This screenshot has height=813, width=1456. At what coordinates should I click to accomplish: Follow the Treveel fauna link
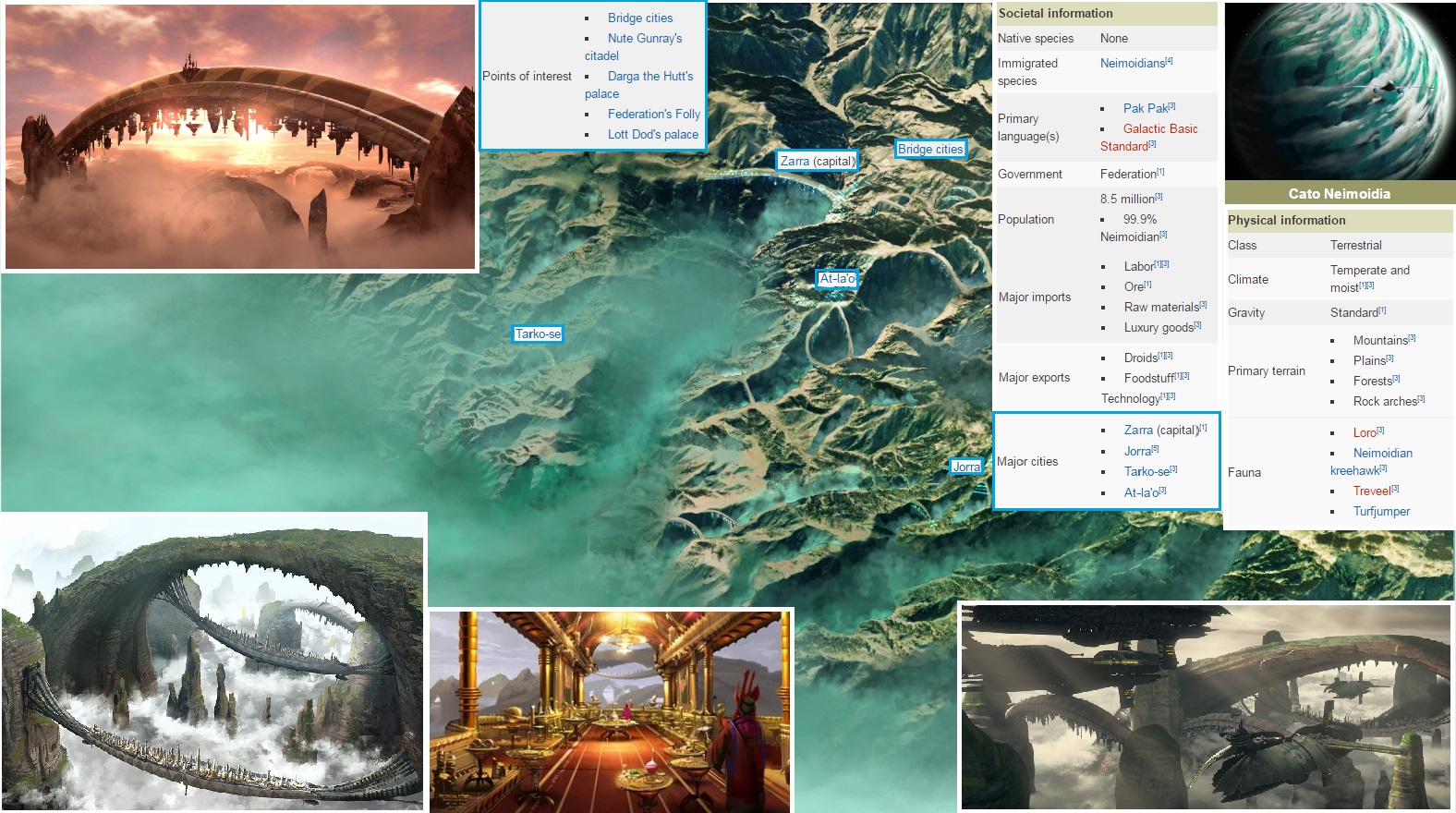[x=1371, y=491]
